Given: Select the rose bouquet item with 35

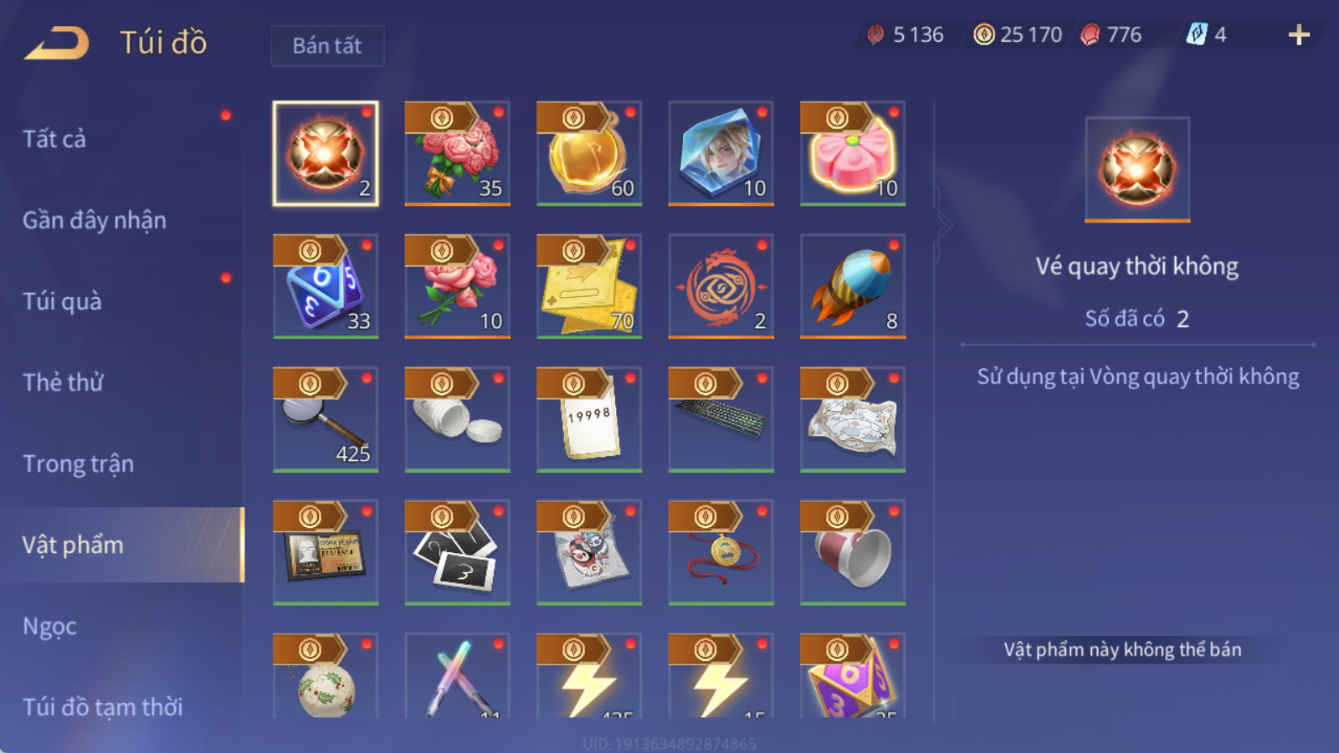Looking at the screenshot, I should pos(457,153).
